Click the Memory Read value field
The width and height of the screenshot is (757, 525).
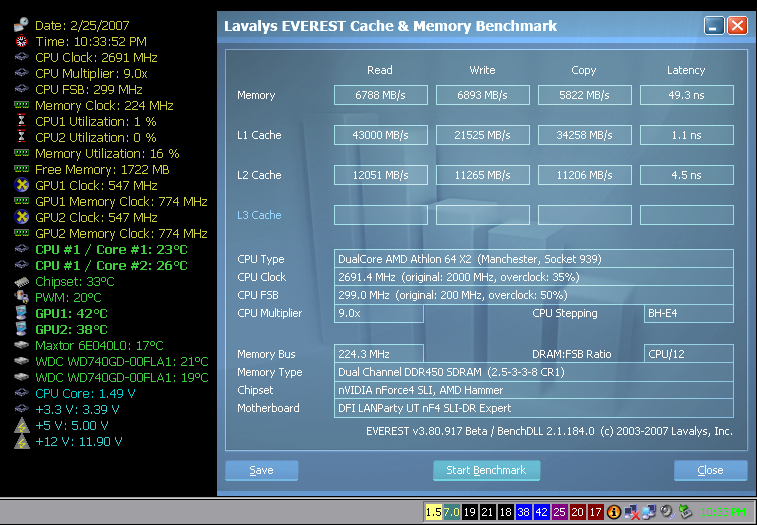[380, 95]
